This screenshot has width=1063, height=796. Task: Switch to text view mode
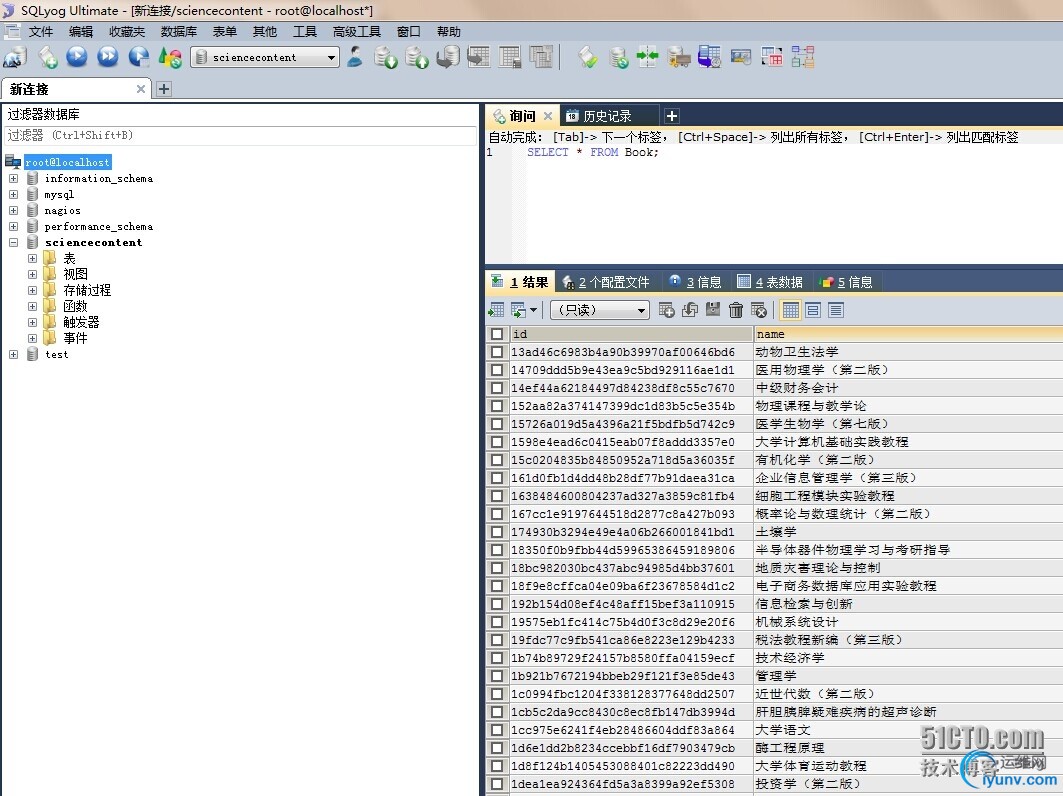836,311
